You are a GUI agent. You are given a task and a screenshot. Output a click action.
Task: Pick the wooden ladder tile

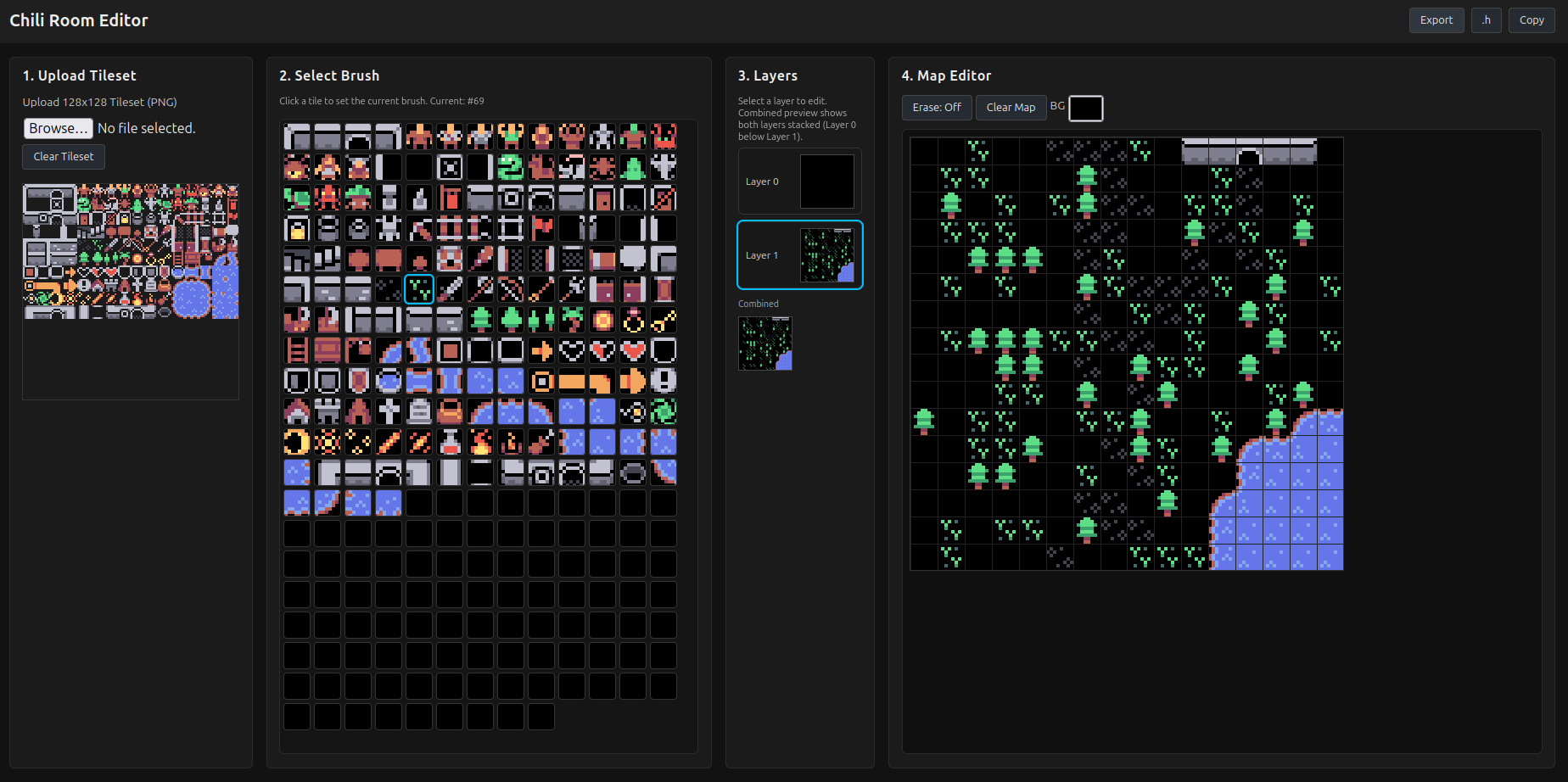pos(297,350)
